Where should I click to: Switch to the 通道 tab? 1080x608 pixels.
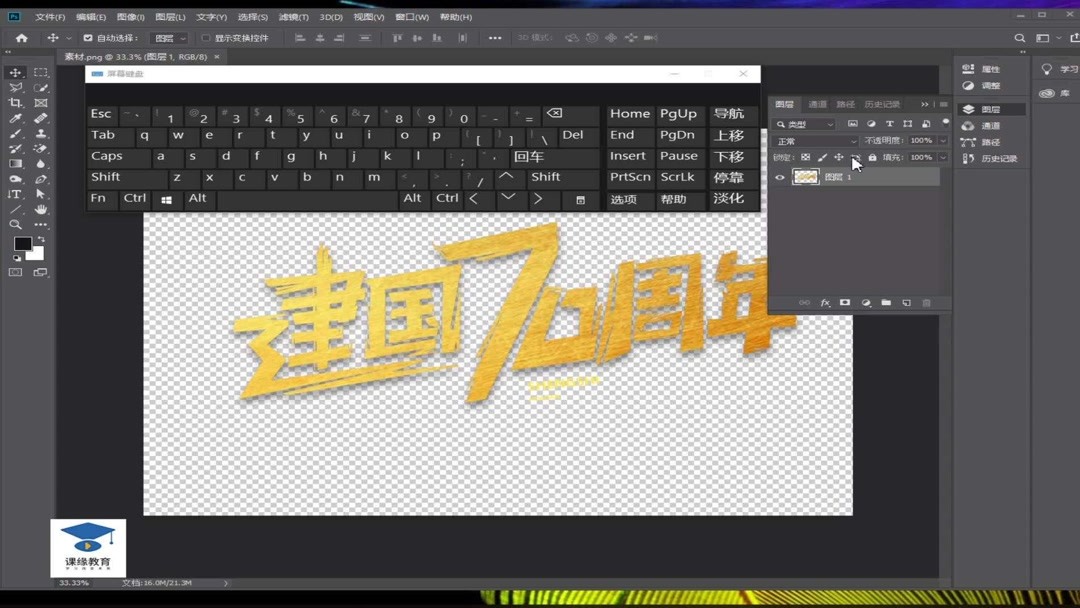(x=818, y=104)
